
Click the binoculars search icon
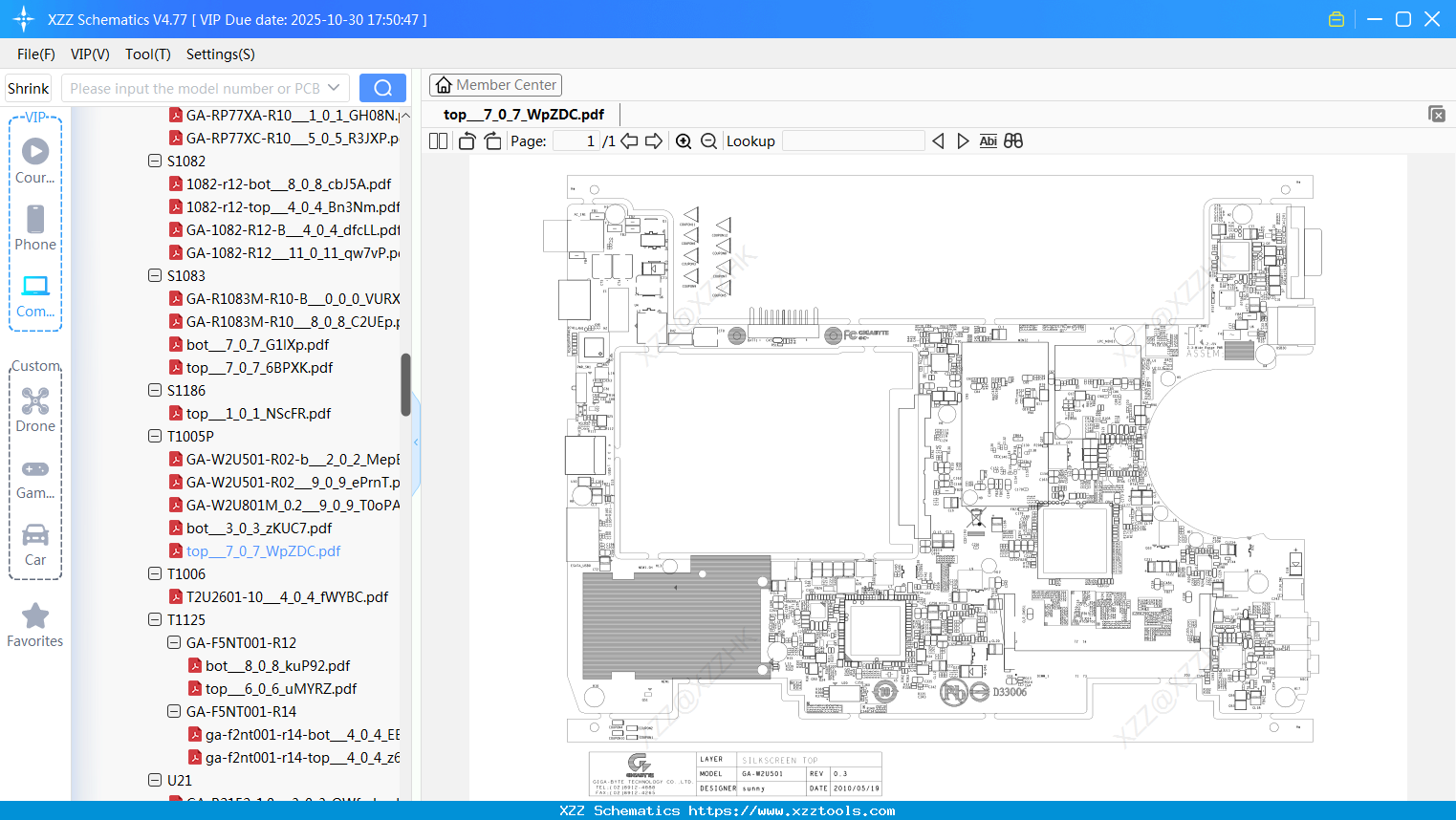(1013, 141)
